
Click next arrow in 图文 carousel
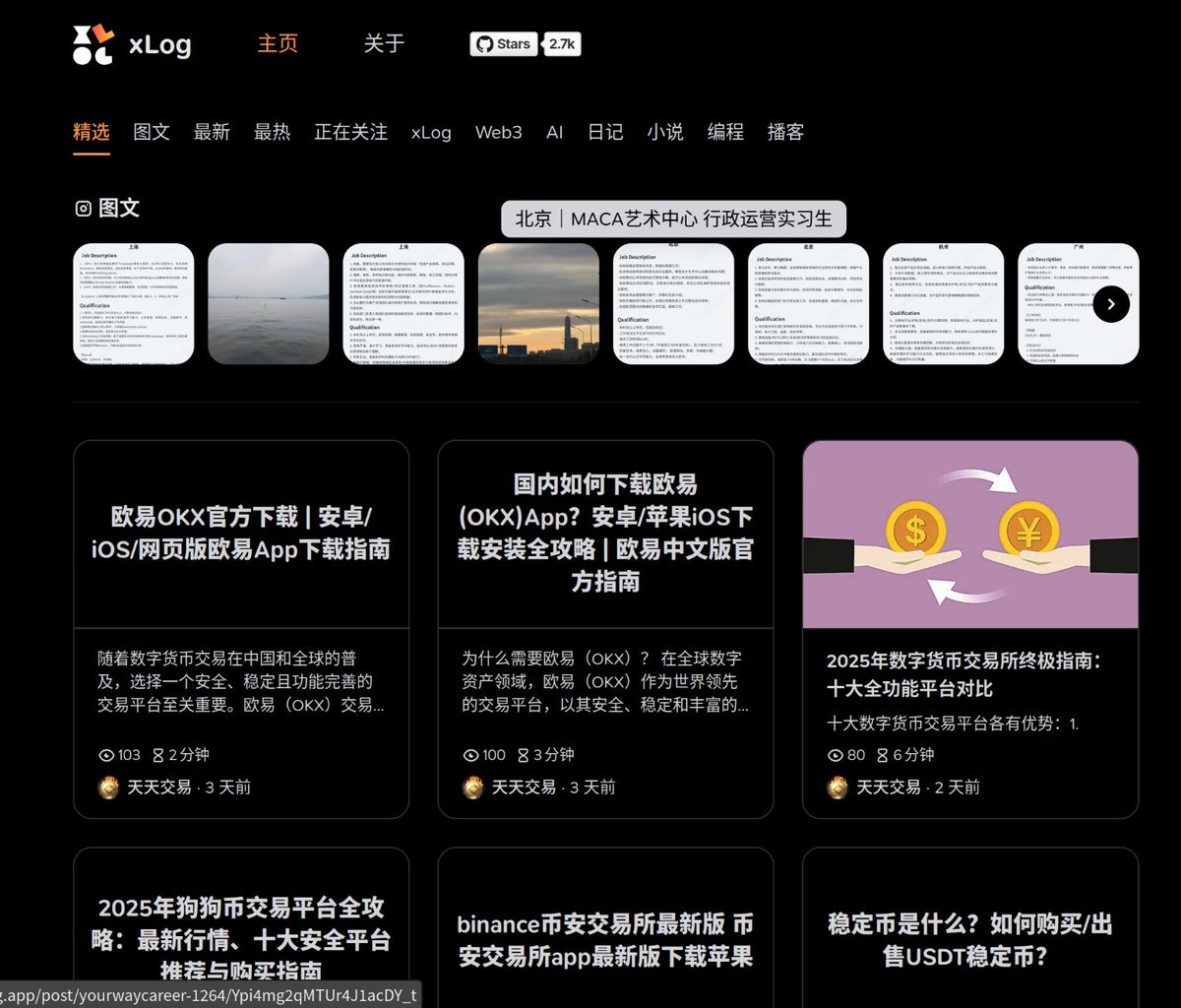[x=1111, y=303]
